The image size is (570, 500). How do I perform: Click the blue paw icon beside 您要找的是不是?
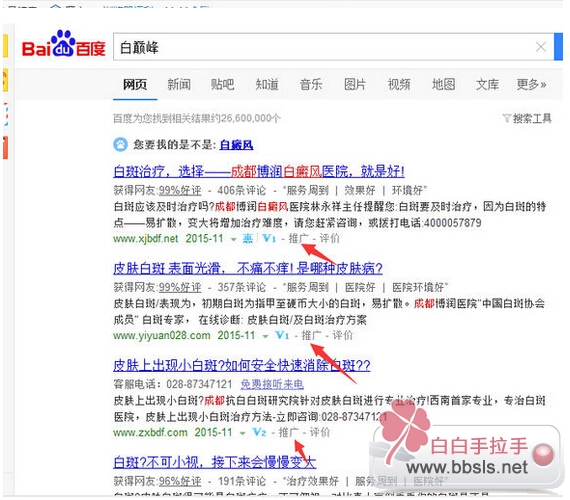[x=120, y=145]
